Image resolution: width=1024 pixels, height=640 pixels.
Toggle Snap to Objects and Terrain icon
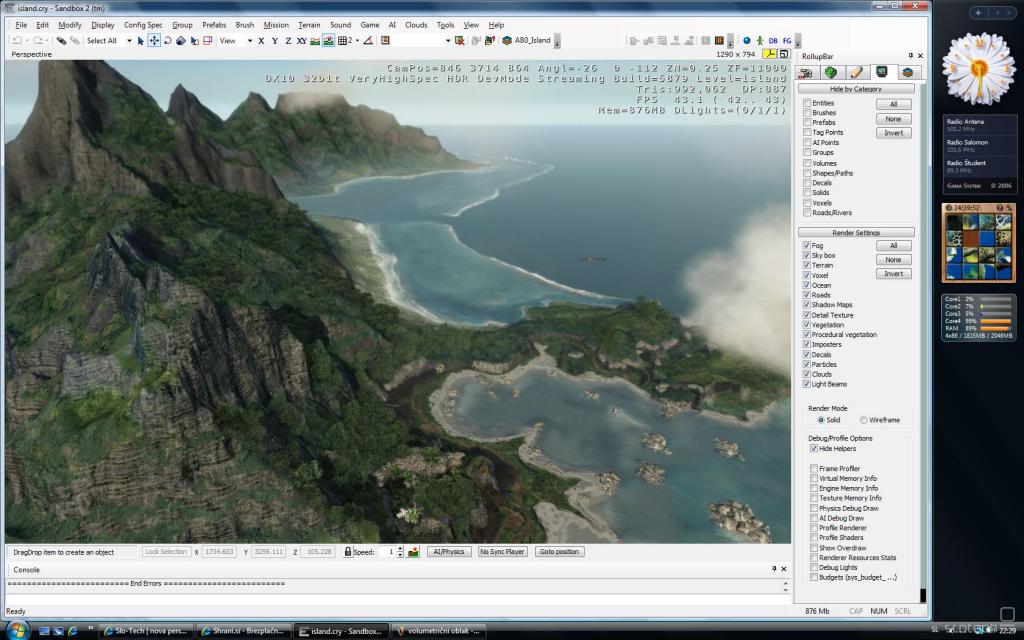point(328,40)
